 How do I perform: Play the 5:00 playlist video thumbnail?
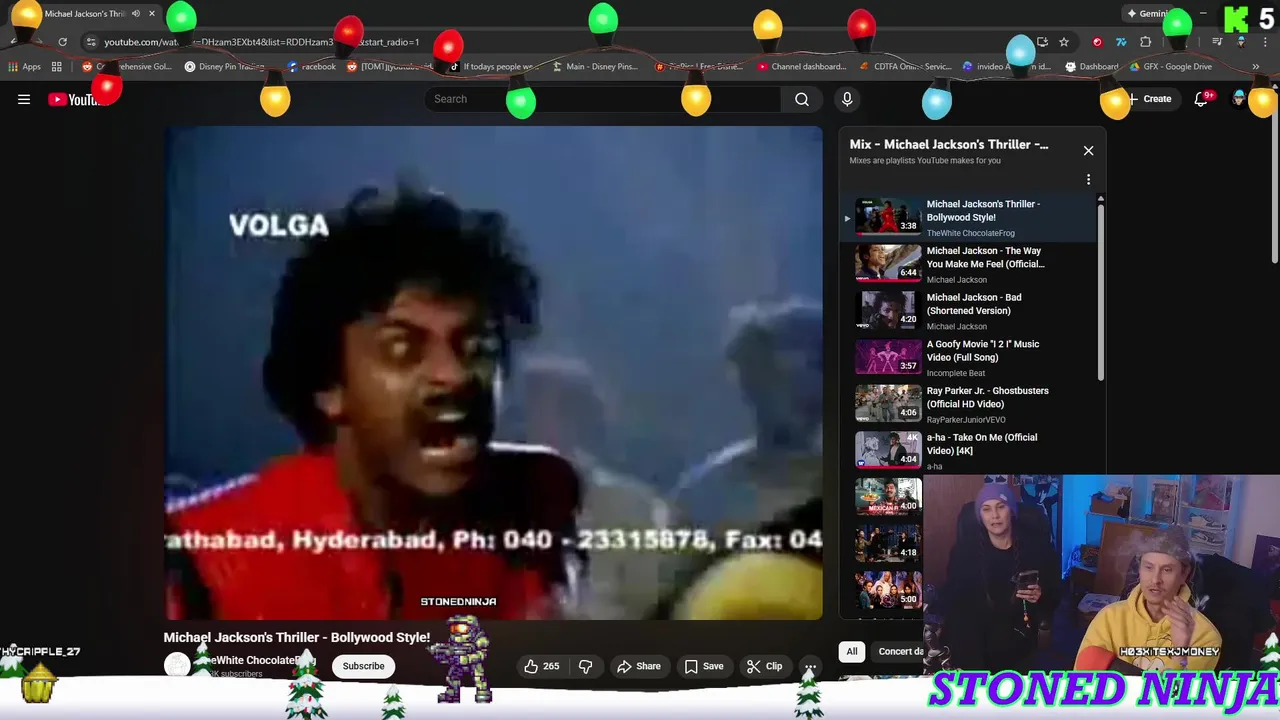(888, 590)
